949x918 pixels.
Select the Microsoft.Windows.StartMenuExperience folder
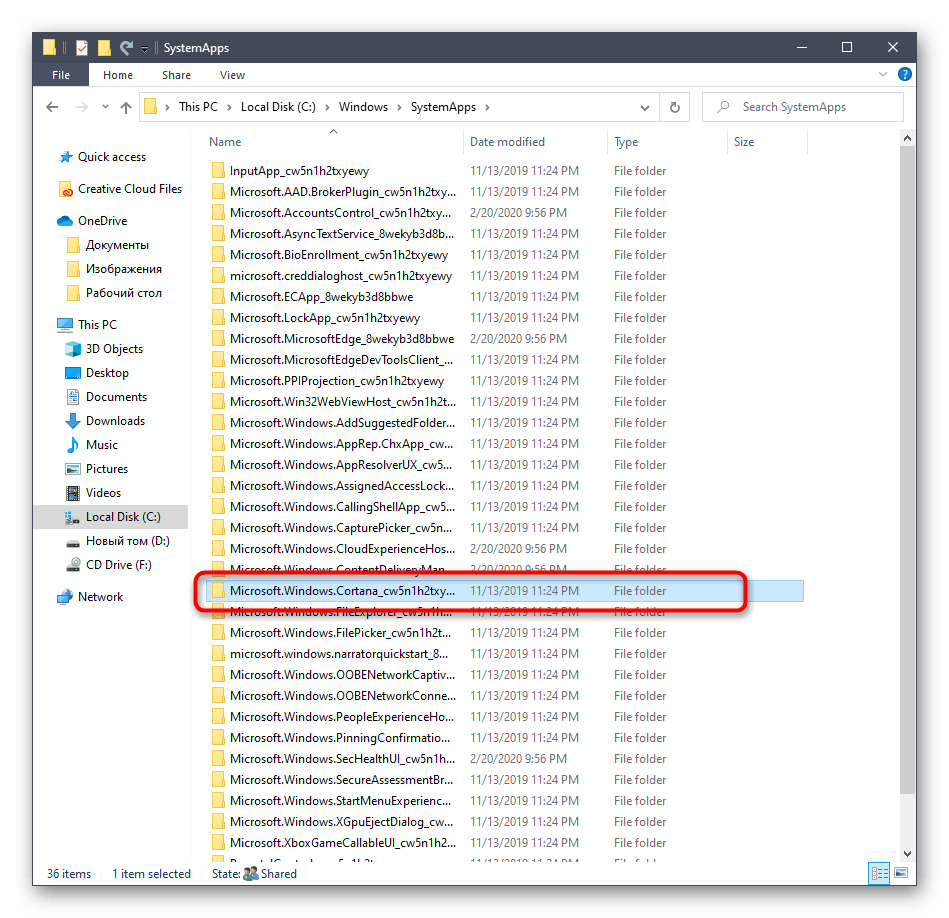505,801
